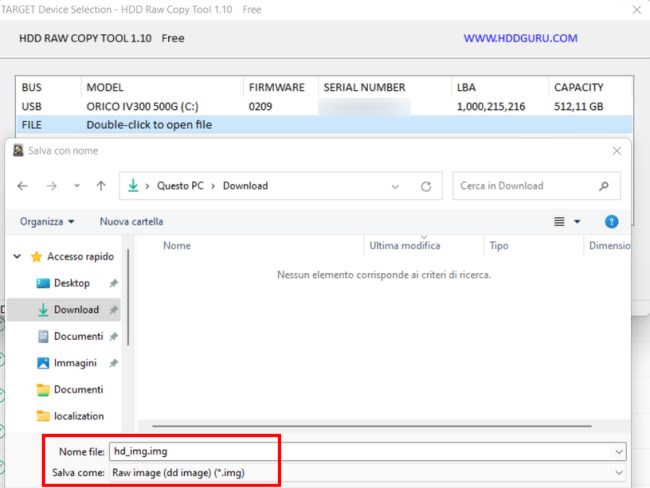Expand the Nome file history dropdown
Image resolution: width=650 pixels, height=488 pixels.
[x=619, y=451]
